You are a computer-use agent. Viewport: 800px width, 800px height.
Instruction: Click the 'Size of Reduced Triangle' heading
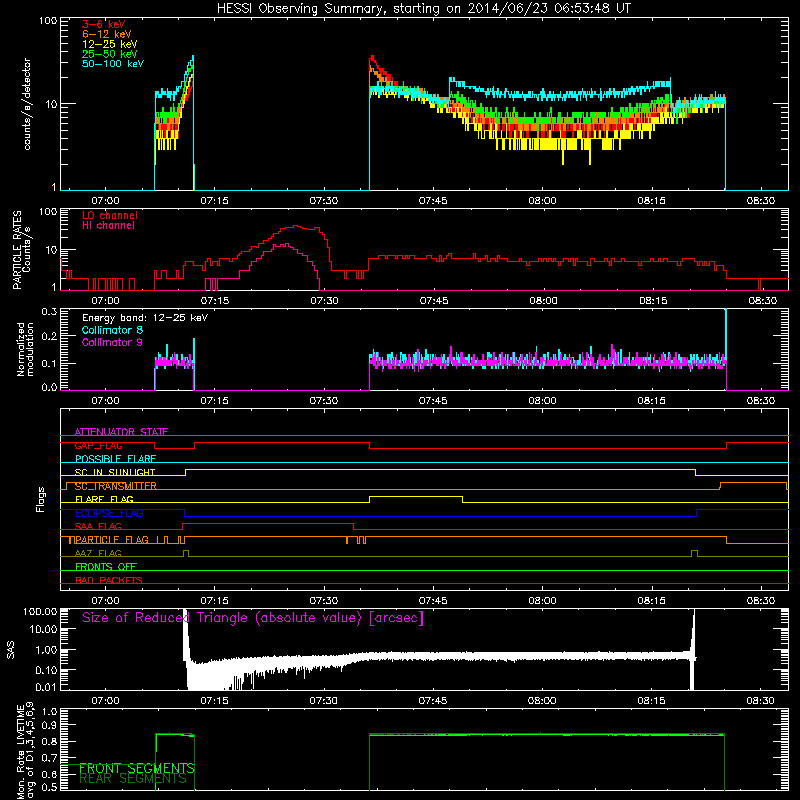[253, 618]
